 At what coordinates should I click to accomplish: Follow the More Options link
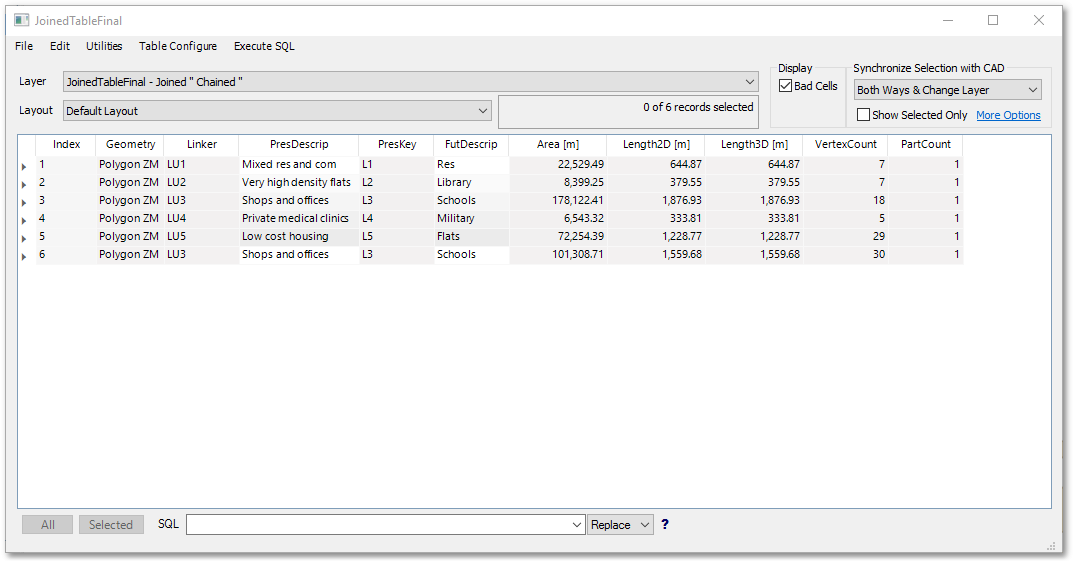(x=1008, y=115)
